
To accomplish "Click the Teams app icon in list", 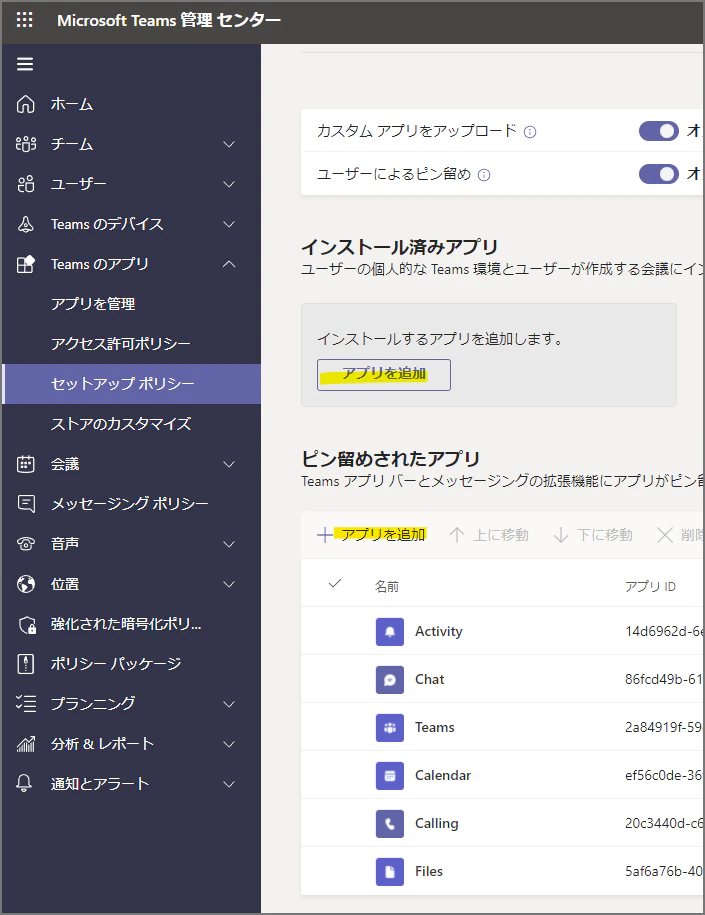I will pos(390,728).
